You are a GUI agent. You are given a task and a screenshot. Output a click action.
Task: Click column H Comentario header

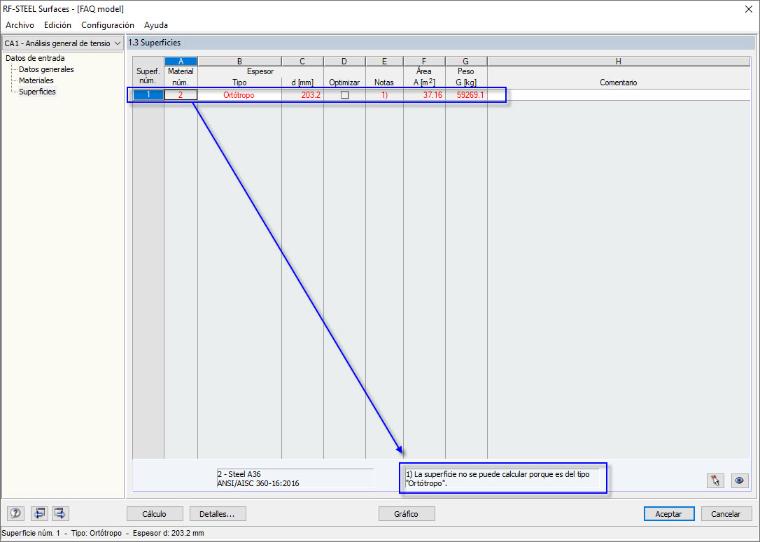click(x=618, y=61)
